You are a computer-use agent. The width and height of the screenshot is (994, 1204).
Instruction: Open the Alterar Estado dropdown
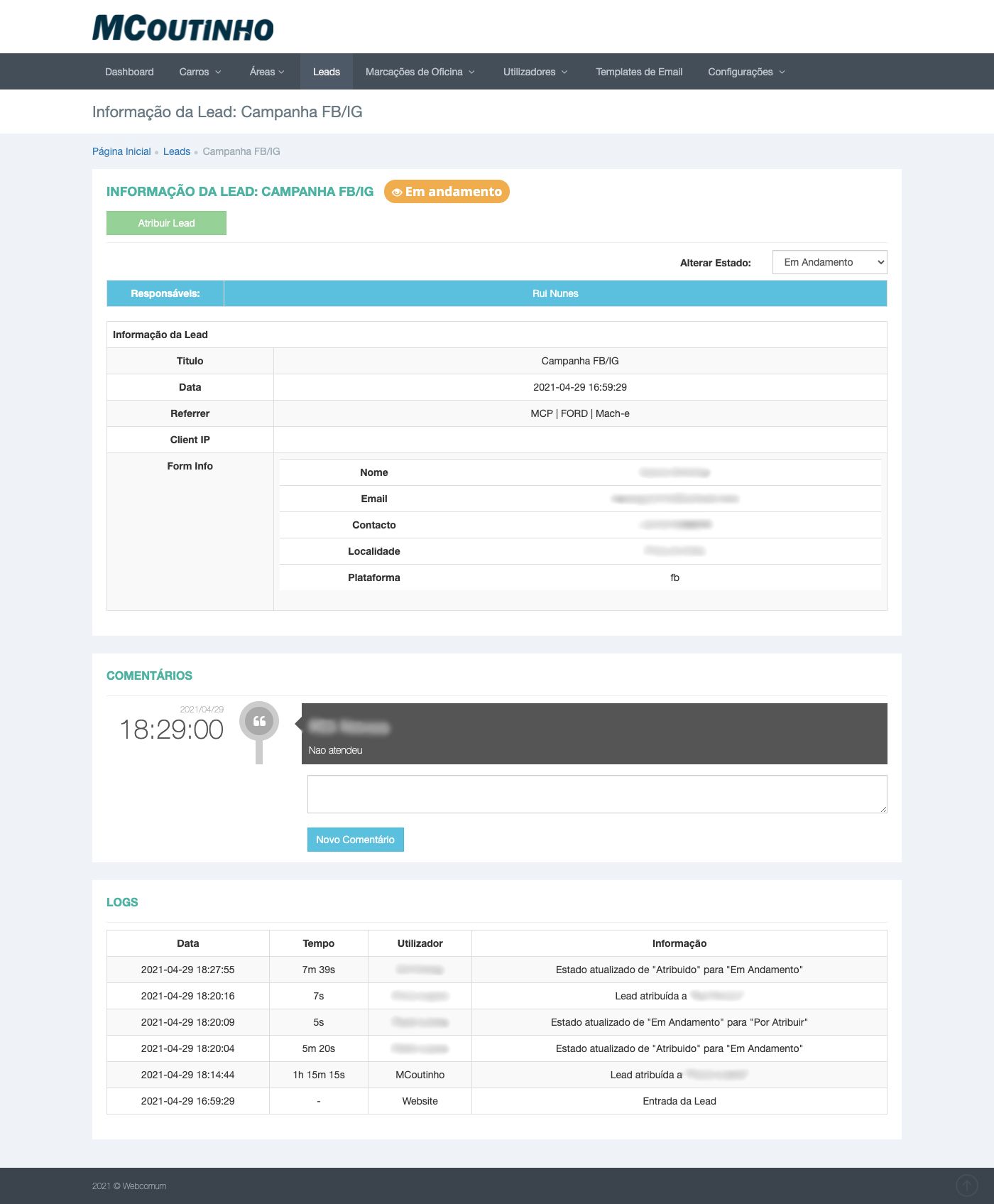(829, 262)
